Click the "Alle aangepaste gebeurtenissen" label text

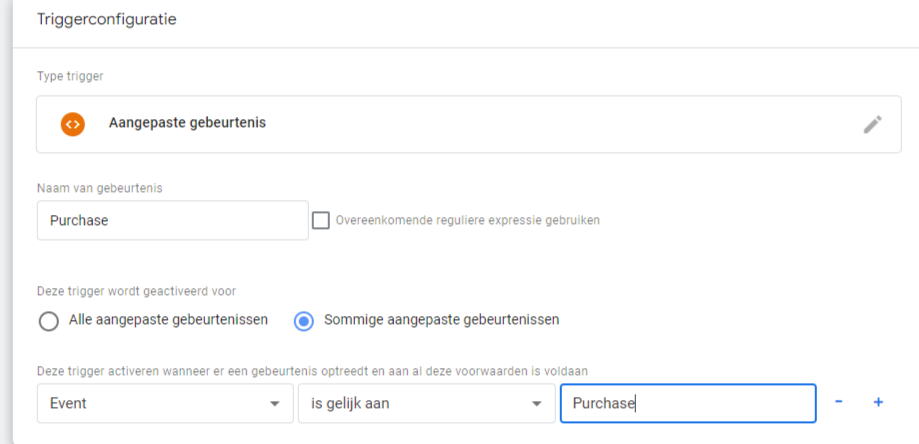point(168,321)
